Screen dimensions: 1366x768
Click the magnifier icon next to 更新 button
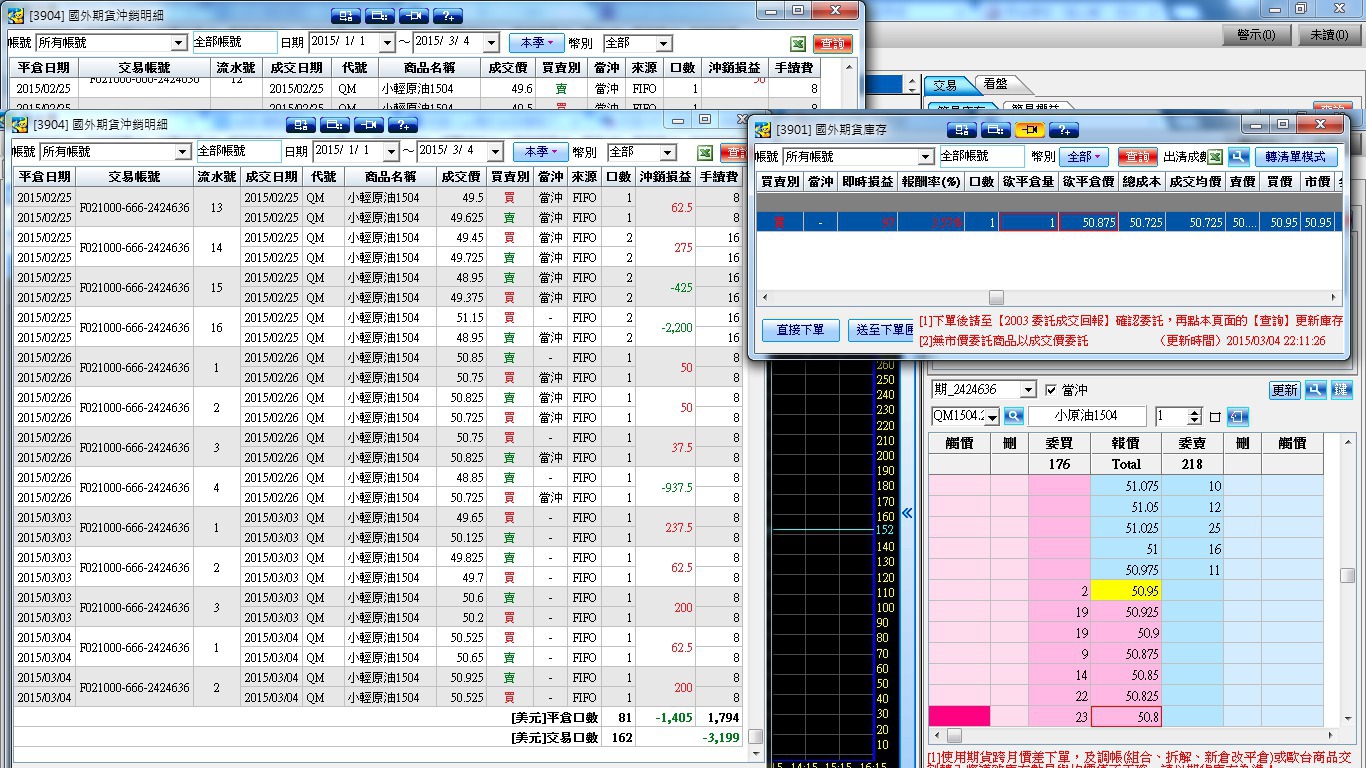pos(1315,390)
